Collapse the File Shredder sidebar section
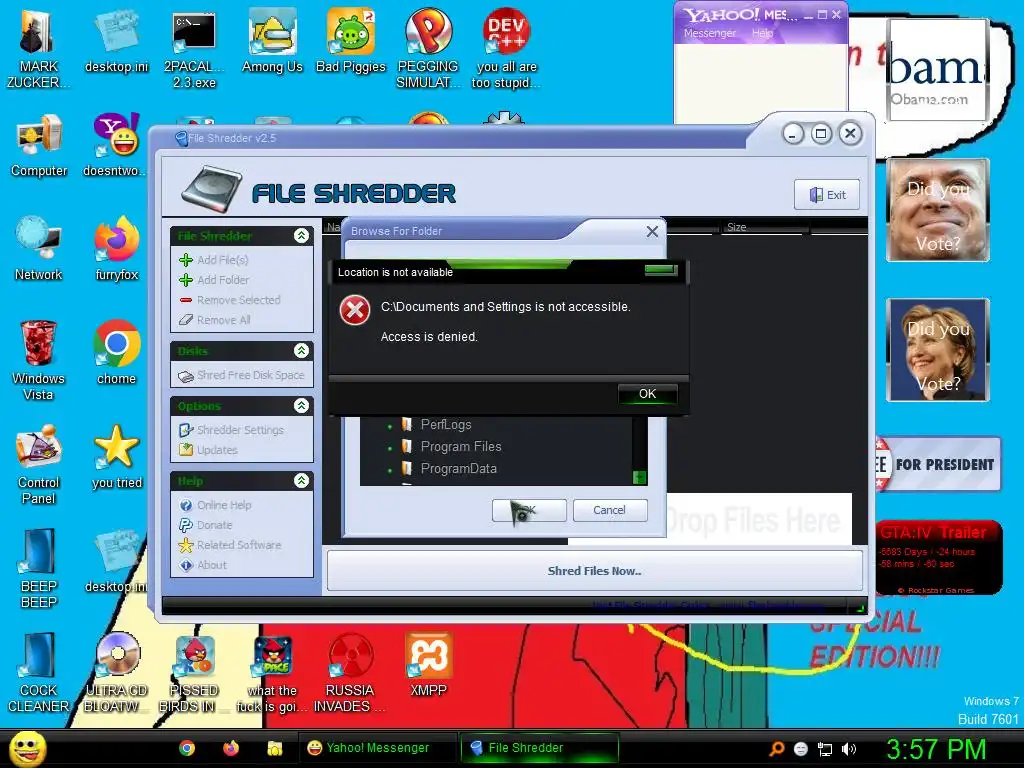1024x768 pixels. click(x=301, y=236)
